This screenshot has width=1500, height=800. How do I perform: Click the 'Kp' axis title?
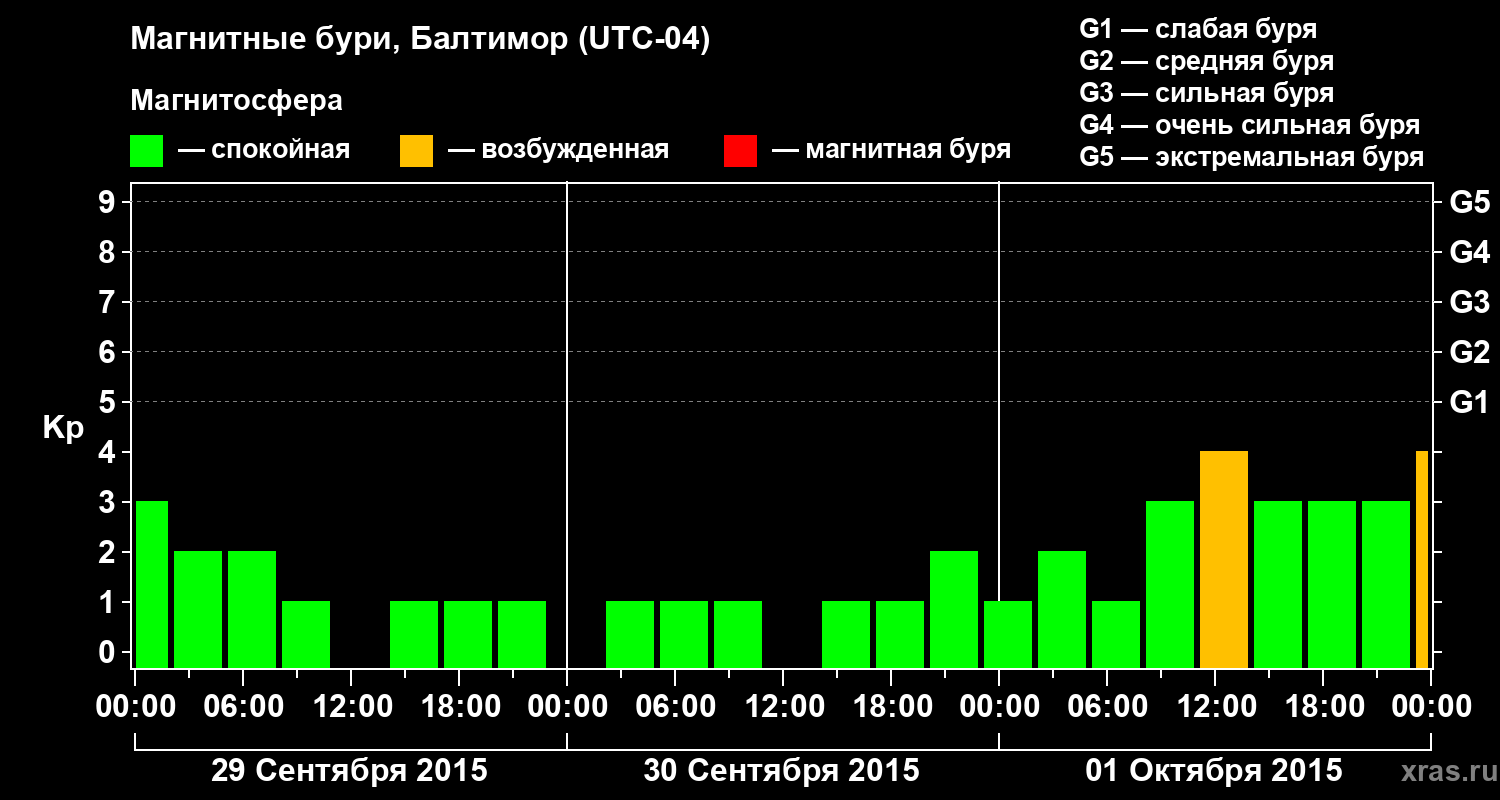(x=63, y=427)
